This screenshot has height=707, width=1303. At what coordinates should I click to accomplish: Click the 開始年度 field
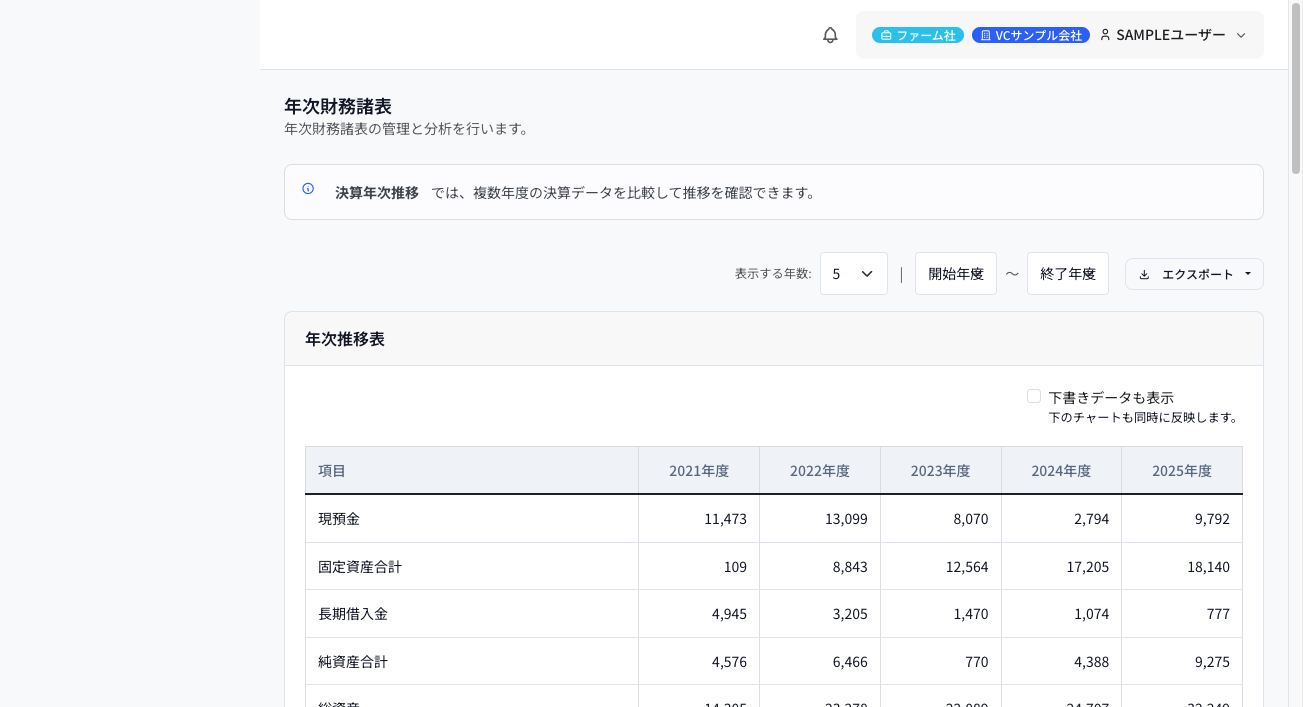[x=955, y=273]
